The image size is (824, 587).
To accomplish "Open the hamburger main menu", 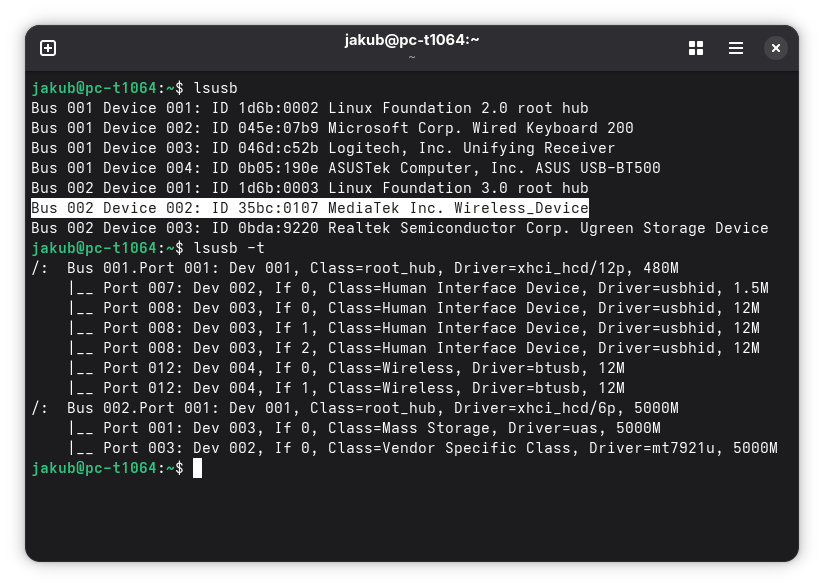I will pos(736,48).
